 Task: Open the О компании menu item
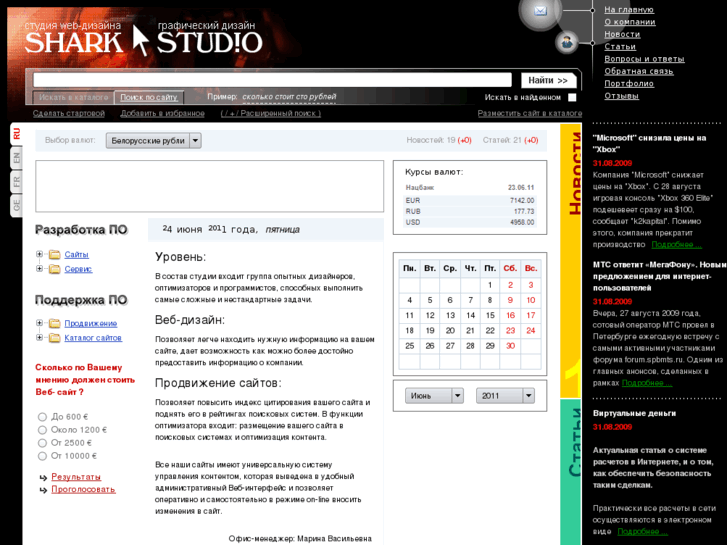click(630, 22)
